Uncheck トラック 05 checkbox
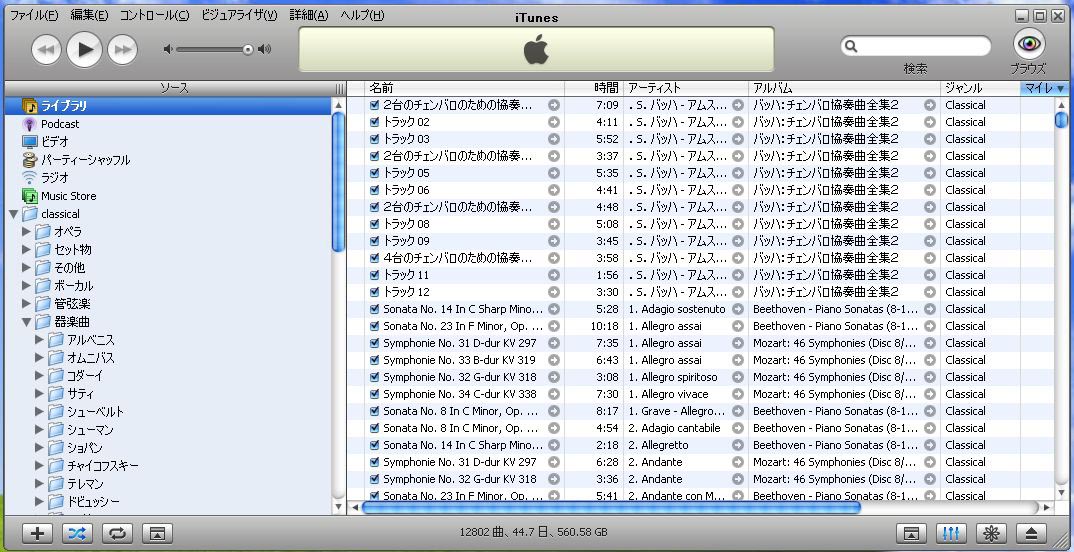This screenshot has height=552, width=1074. [x=374, y=173]
